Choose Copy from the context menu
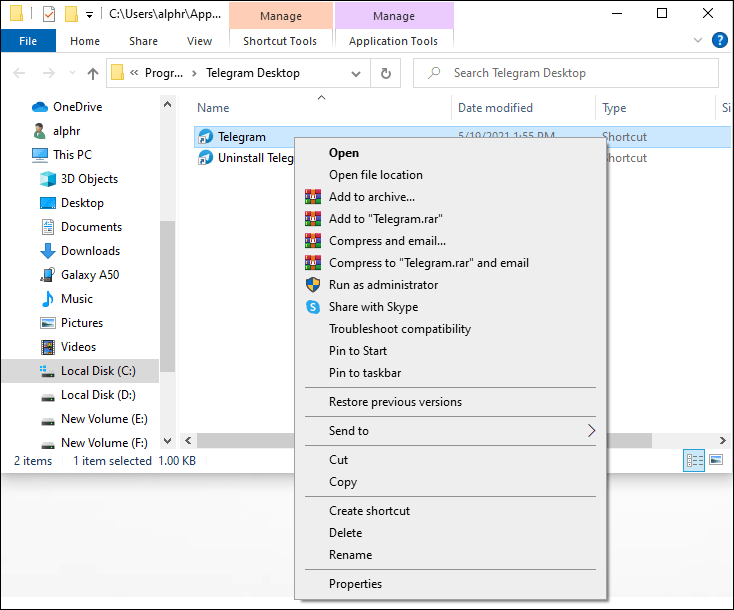 [x=450, y=482]
